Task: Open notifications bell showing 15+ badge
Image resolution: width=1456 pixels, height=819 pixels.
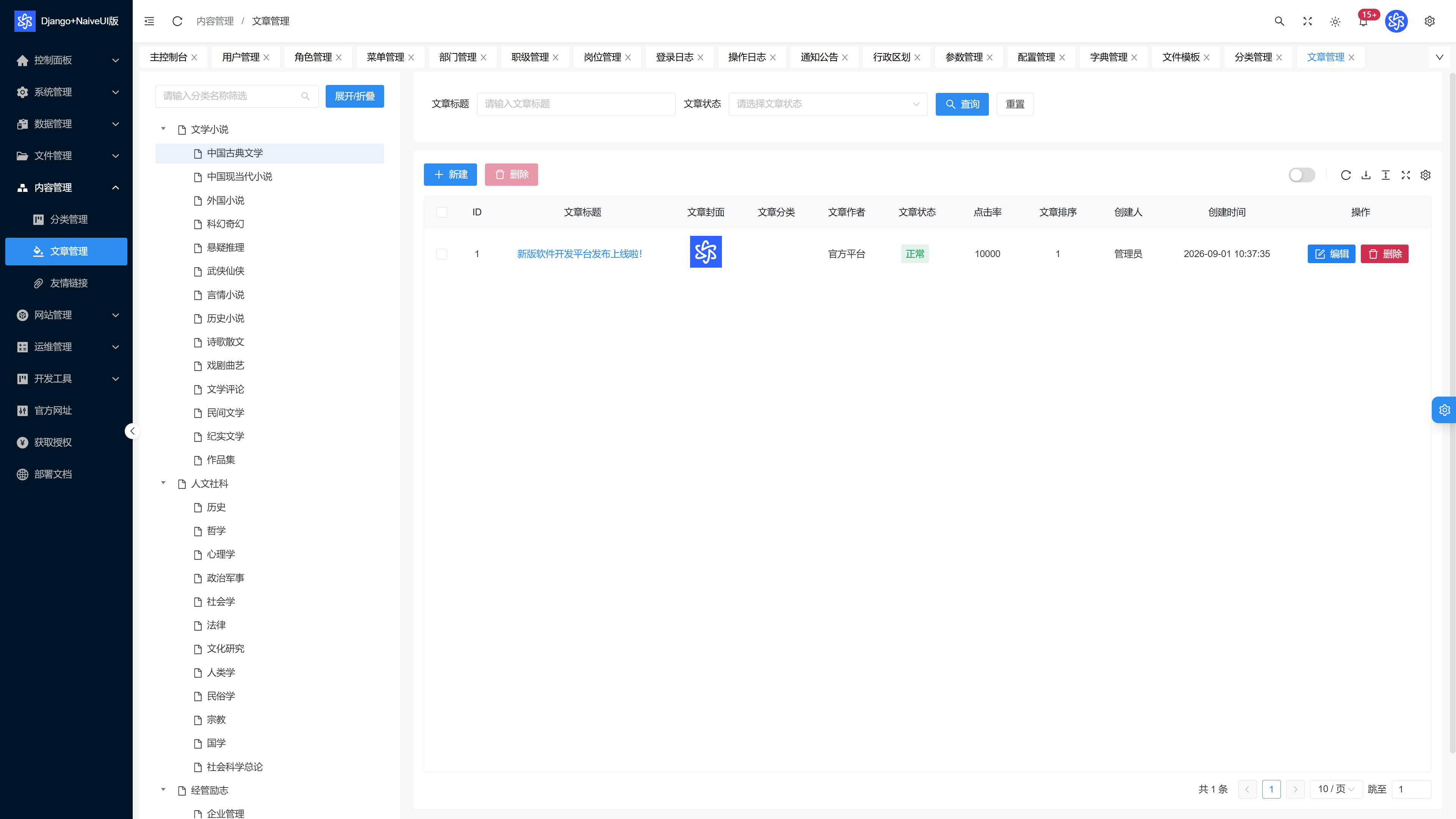Action: (1363, 22)
